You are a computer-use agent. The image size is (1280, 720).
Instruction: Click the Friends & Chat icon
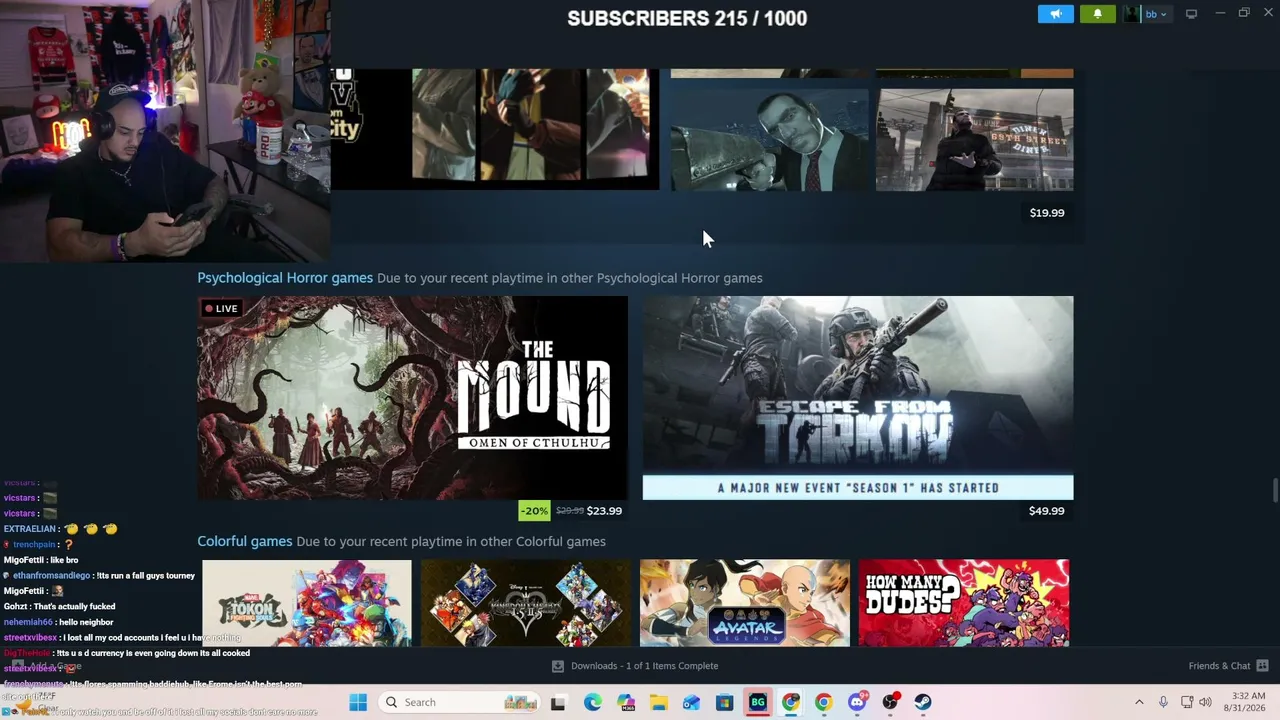(1262, 666)
